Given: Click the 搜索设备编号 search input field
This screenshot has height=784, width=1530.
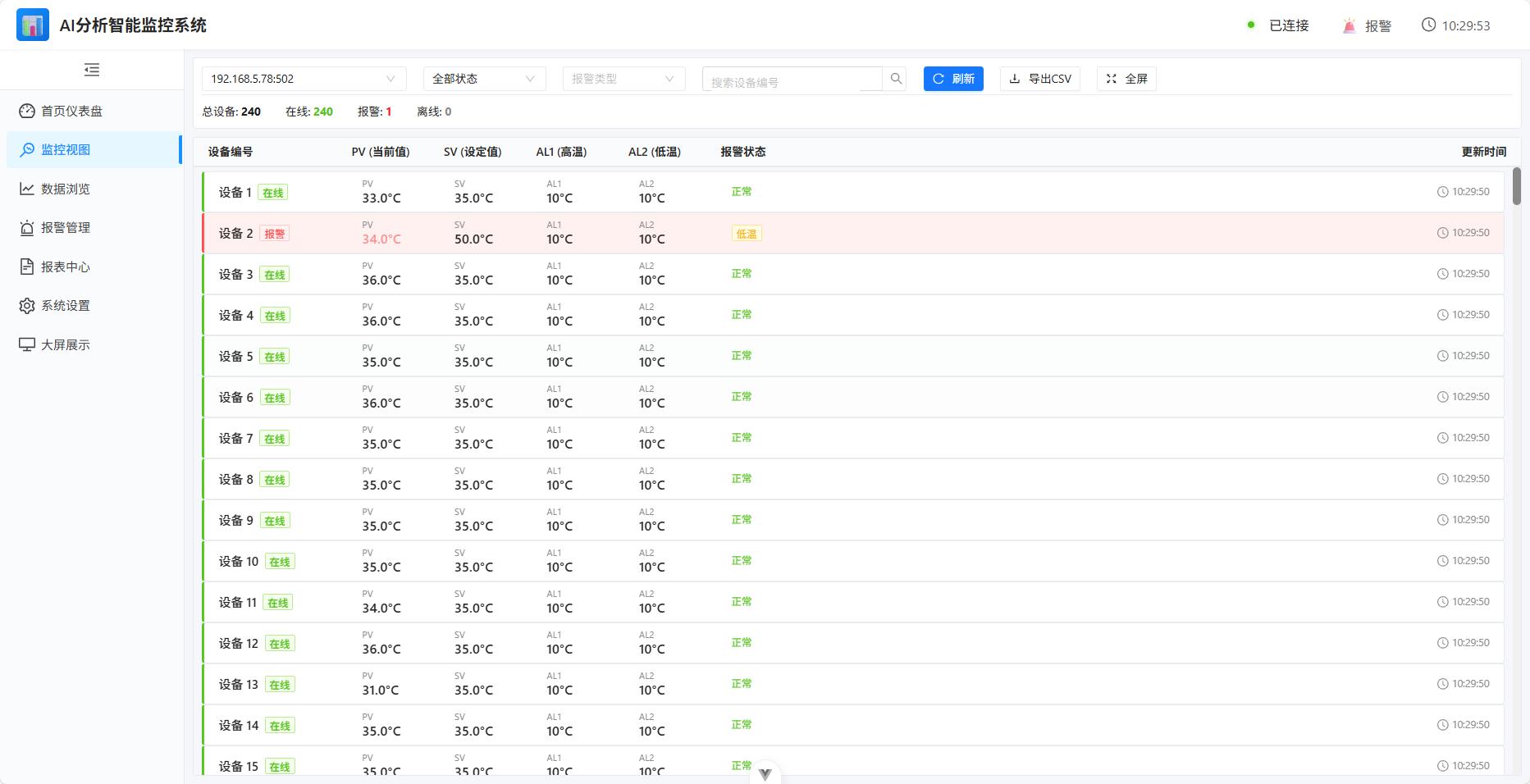Looking at the screenshot, I should [x=792, y=79].
